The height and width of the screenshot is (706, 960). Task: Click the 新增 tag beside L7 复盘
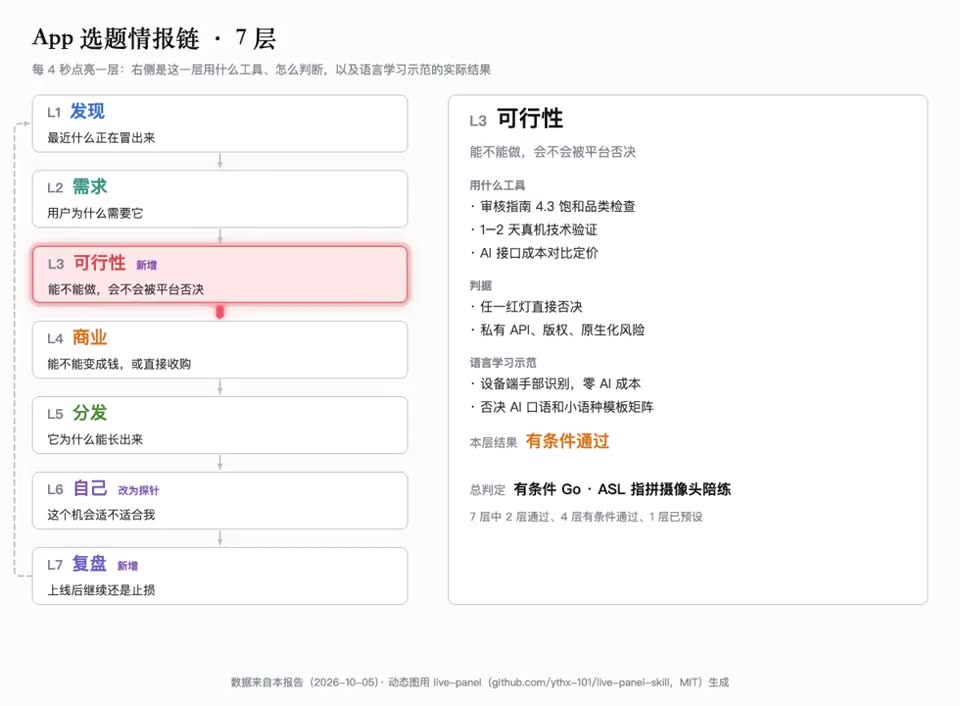pos(127,566)
